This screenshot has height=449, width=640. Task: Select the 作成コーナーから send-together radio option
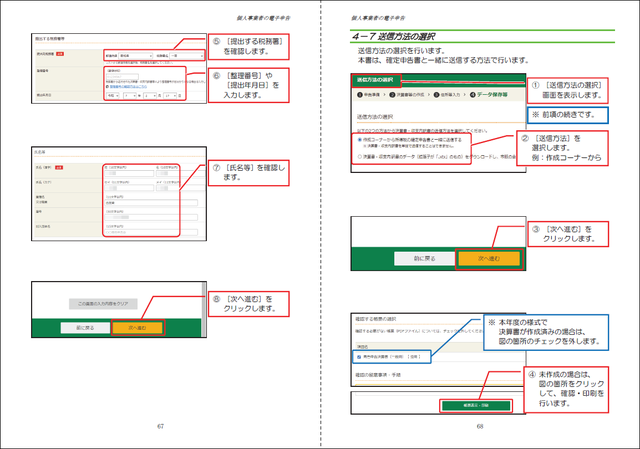click(x=360, y=140)
